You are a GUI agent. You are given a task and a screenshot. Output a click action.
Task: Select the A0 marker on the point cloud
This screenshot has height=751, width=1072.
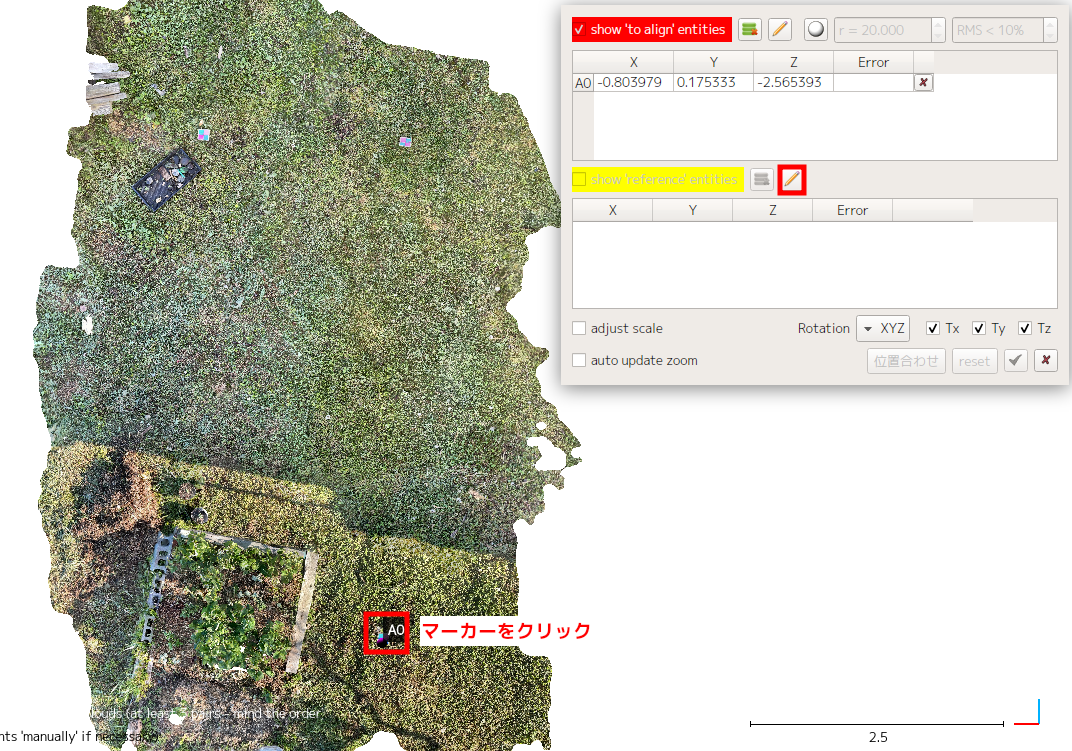[386, 632]
